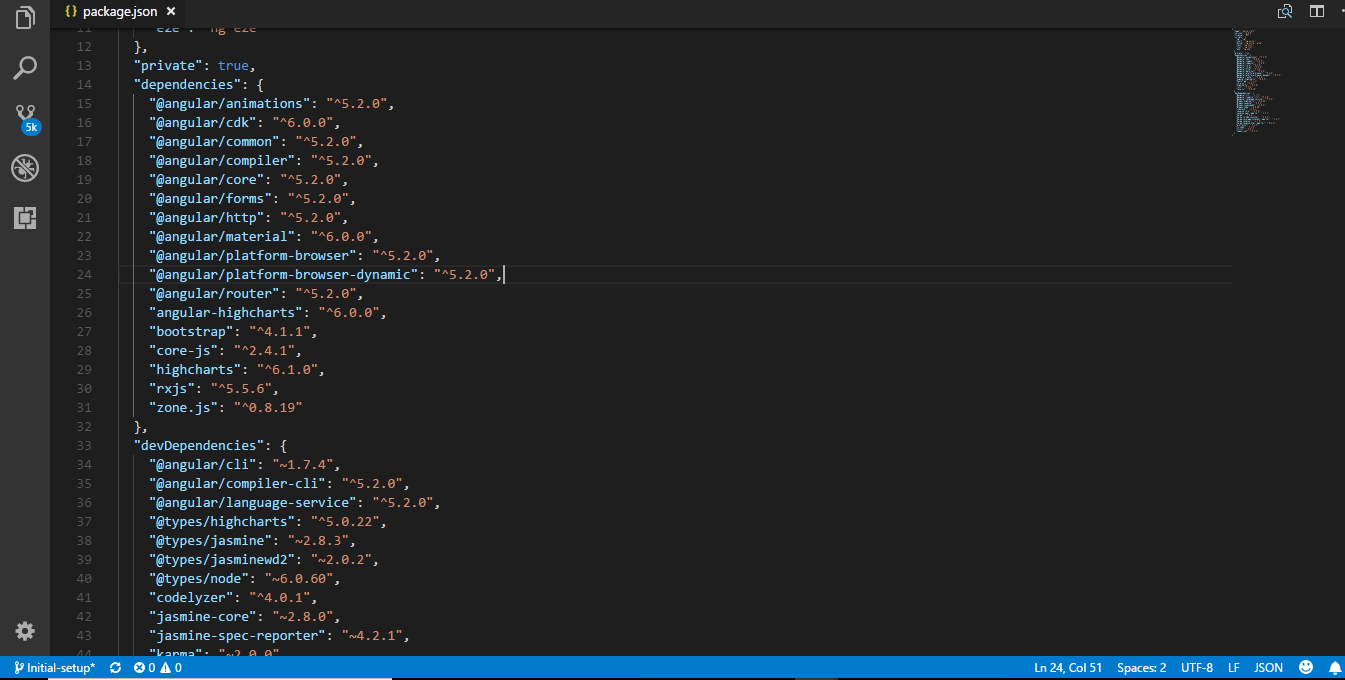Viewport: 1345px width, 680px height.
Task: Click the JSON braces icon on package.json tab
Action: click(x=71, y=11)
